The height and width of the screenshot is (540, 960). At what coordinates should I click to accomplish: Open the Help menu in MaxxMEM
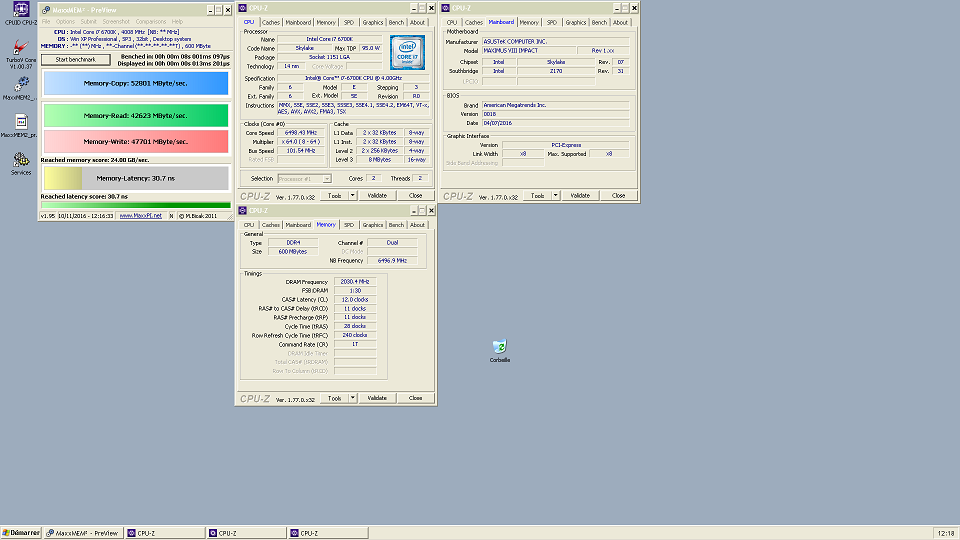(177, 21)
